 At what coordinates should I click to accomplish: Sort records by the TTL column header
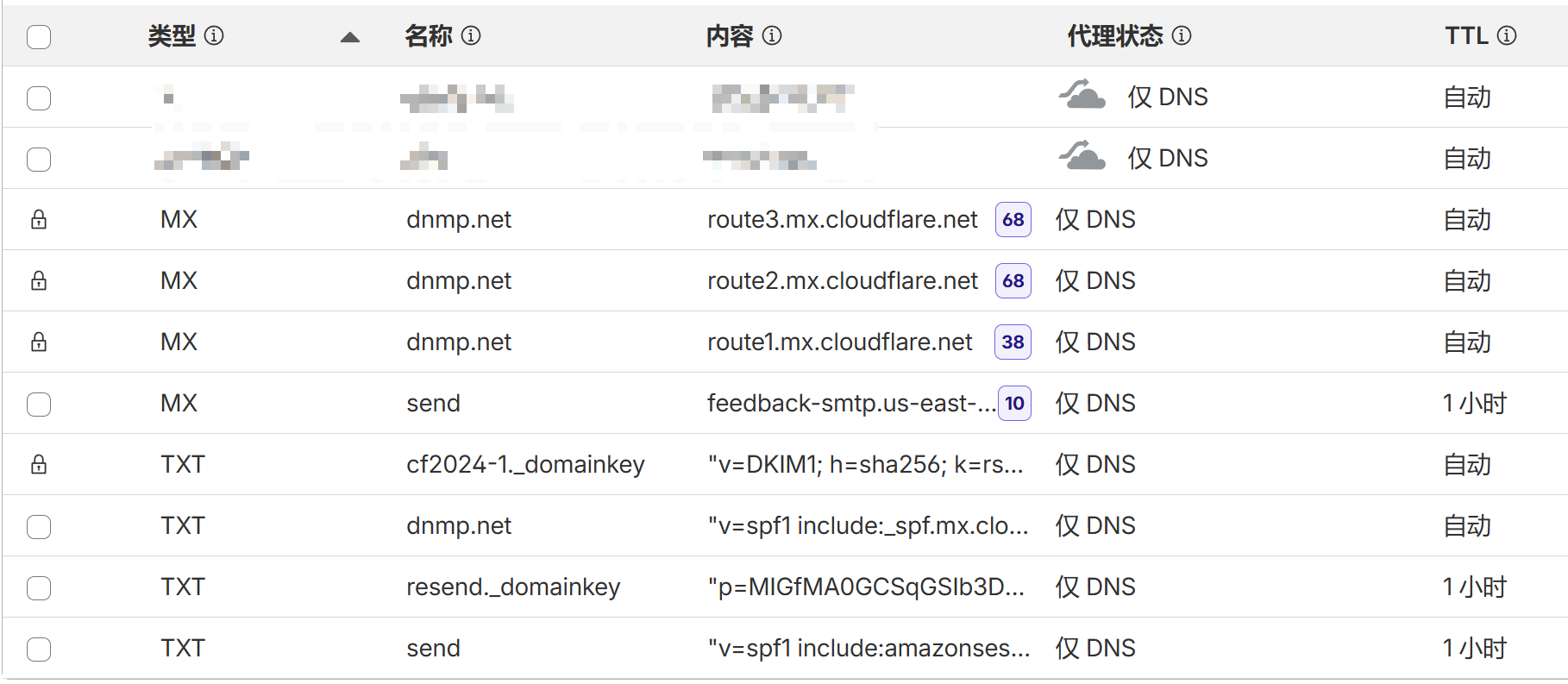pos(1466,35)
